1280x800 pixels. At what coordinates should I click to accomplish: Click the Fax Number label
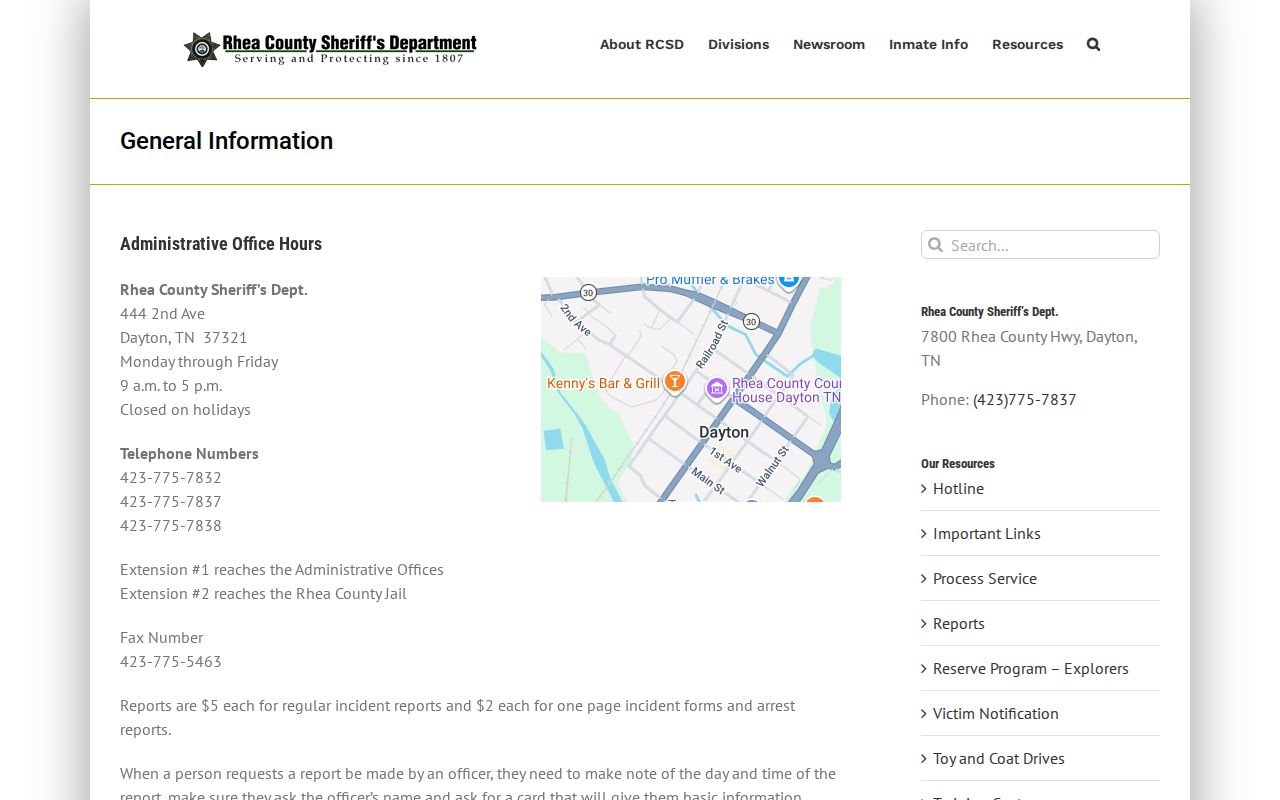coord(161,637)
